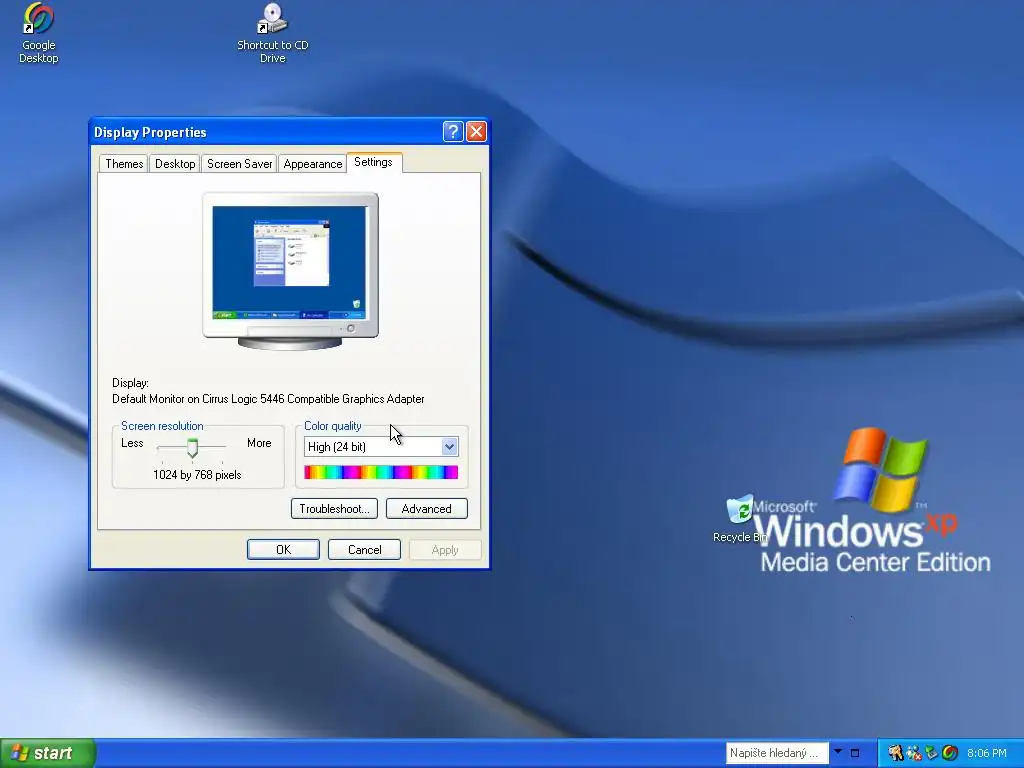Select the Settings tab
1024x768 pixels.
click(374, 163)
